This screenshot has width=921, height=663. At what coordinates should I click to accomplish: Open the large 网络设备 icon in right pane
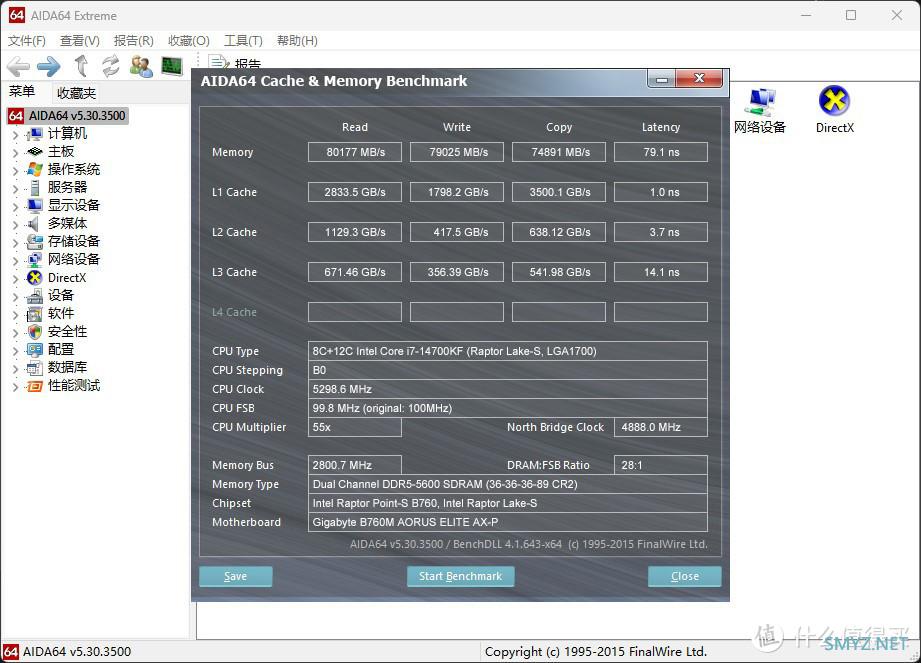[760, 110]
